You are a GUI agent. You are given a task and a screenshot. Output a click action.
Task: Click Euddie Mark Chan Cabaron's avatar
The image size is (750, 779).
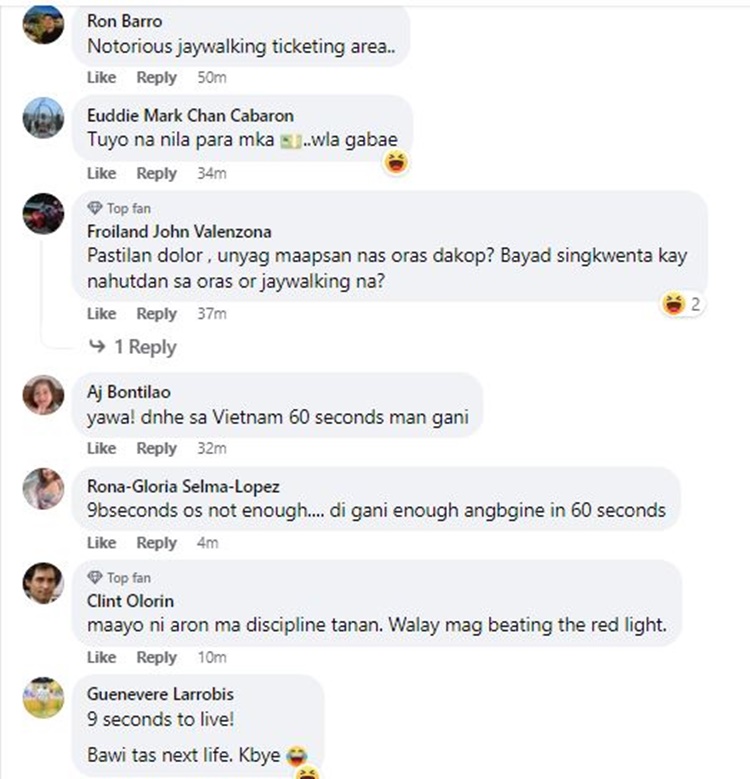pyautogui.click(x=43, y=118)
